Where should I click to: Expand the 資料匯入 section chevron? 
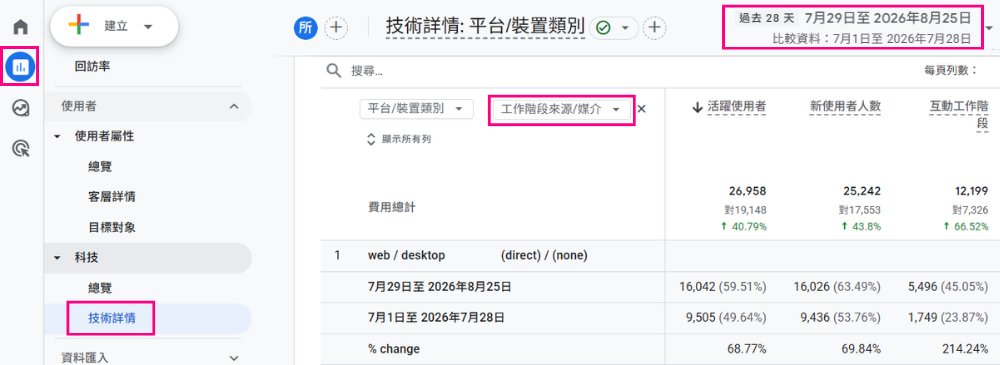[233, 358]
